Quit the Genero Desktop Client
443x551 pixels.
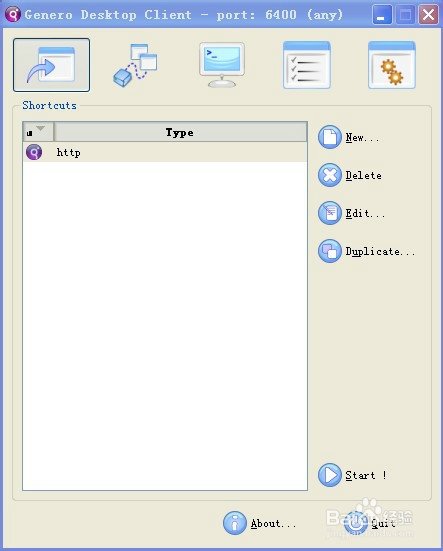point(369,523)
